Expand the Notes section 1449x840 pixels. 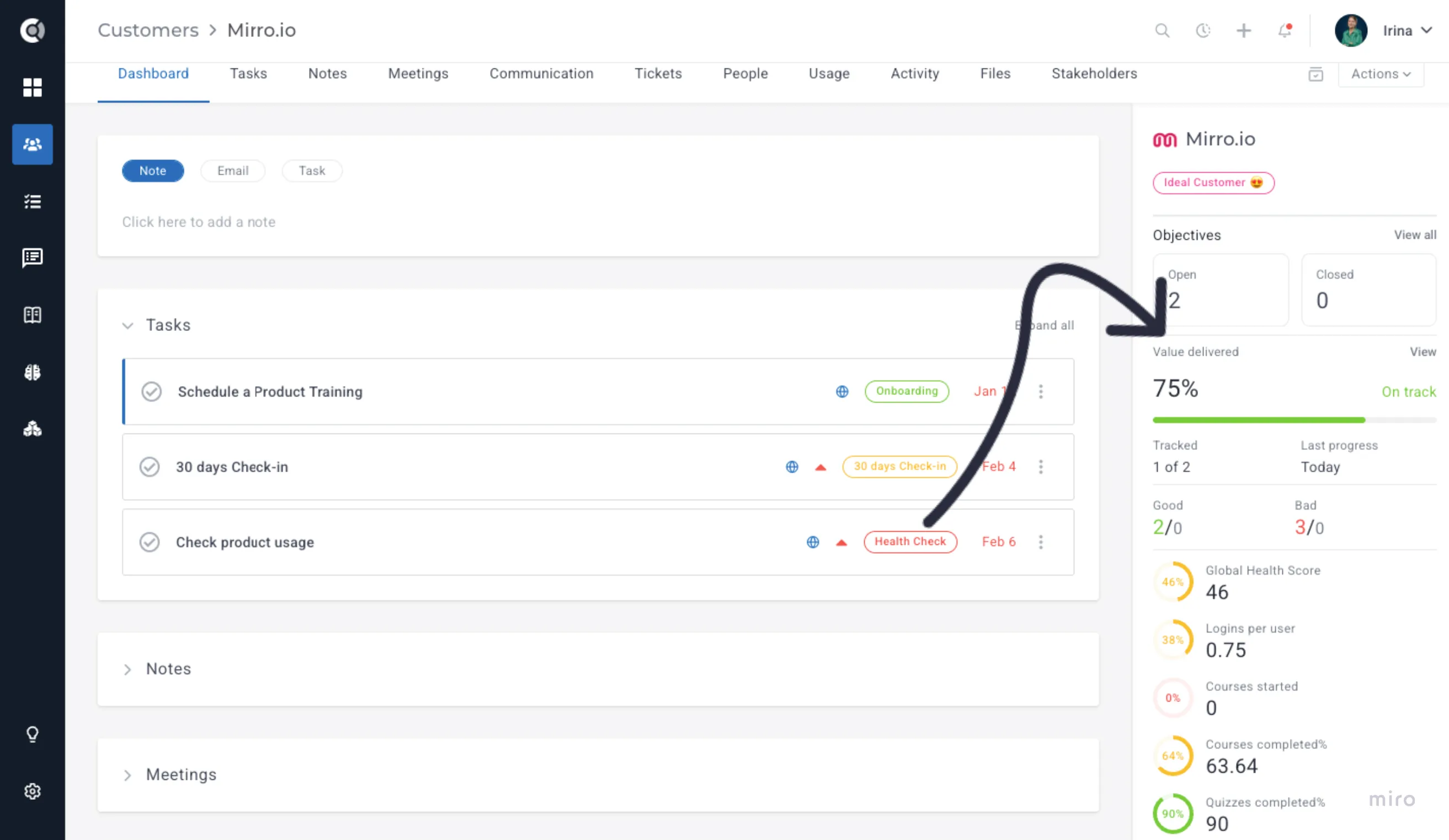(127, 670)
